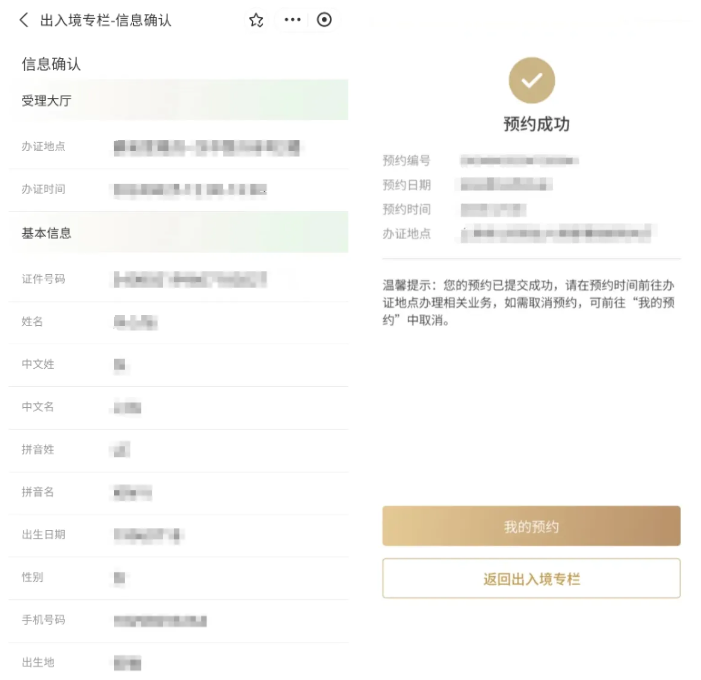The image size is (701, 680).
Task: Tap the back arrow in the header
Action: click(24, 20)
